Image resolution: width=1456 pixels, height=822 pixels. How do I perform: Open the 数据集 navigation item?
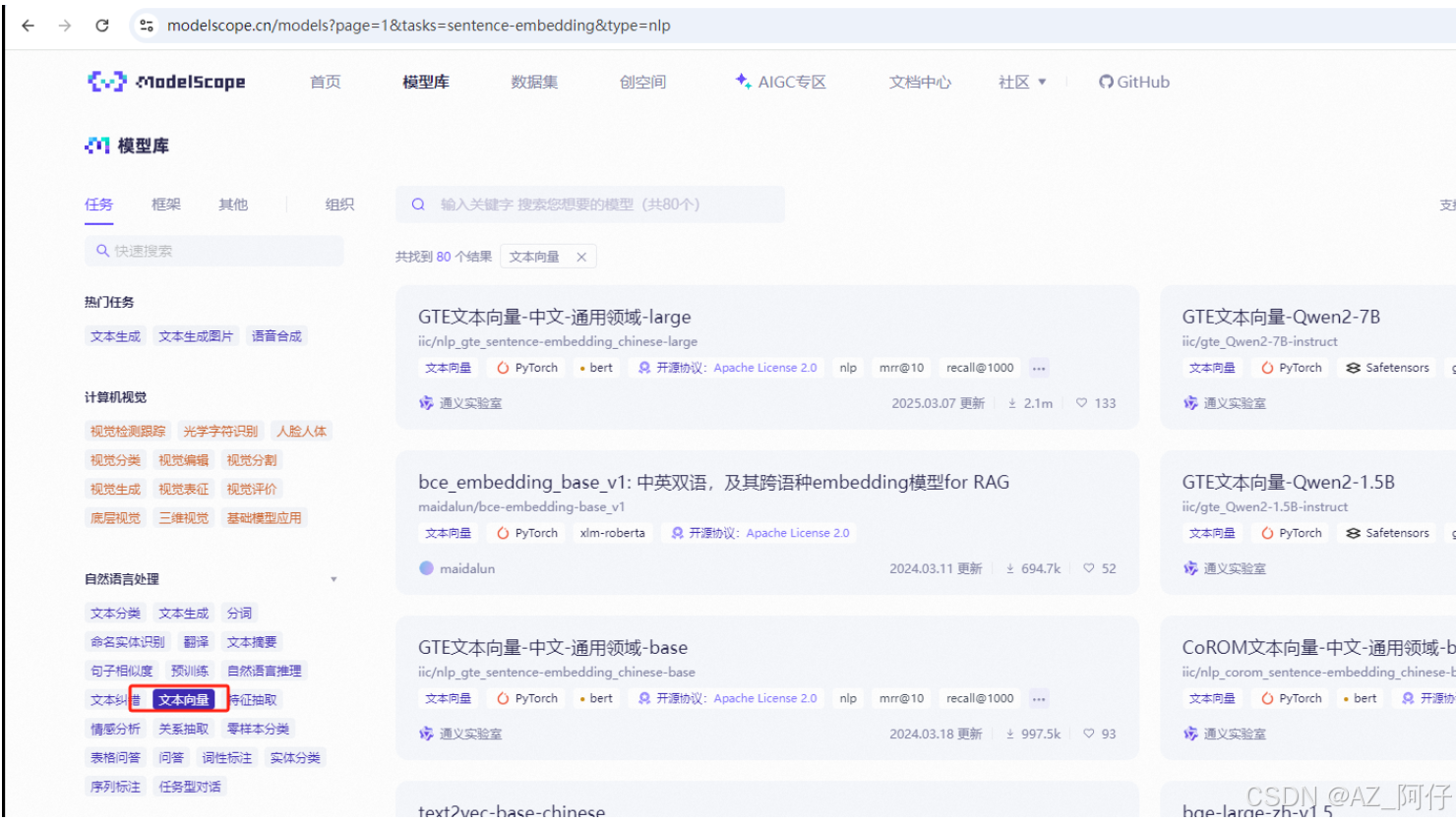click(x=534, y=83)
